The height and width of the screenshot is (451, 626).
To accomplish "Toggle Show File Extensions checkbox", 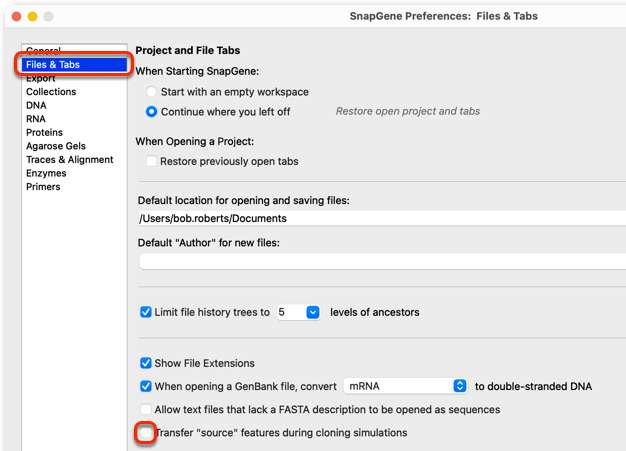I will [x=146, y=363].
